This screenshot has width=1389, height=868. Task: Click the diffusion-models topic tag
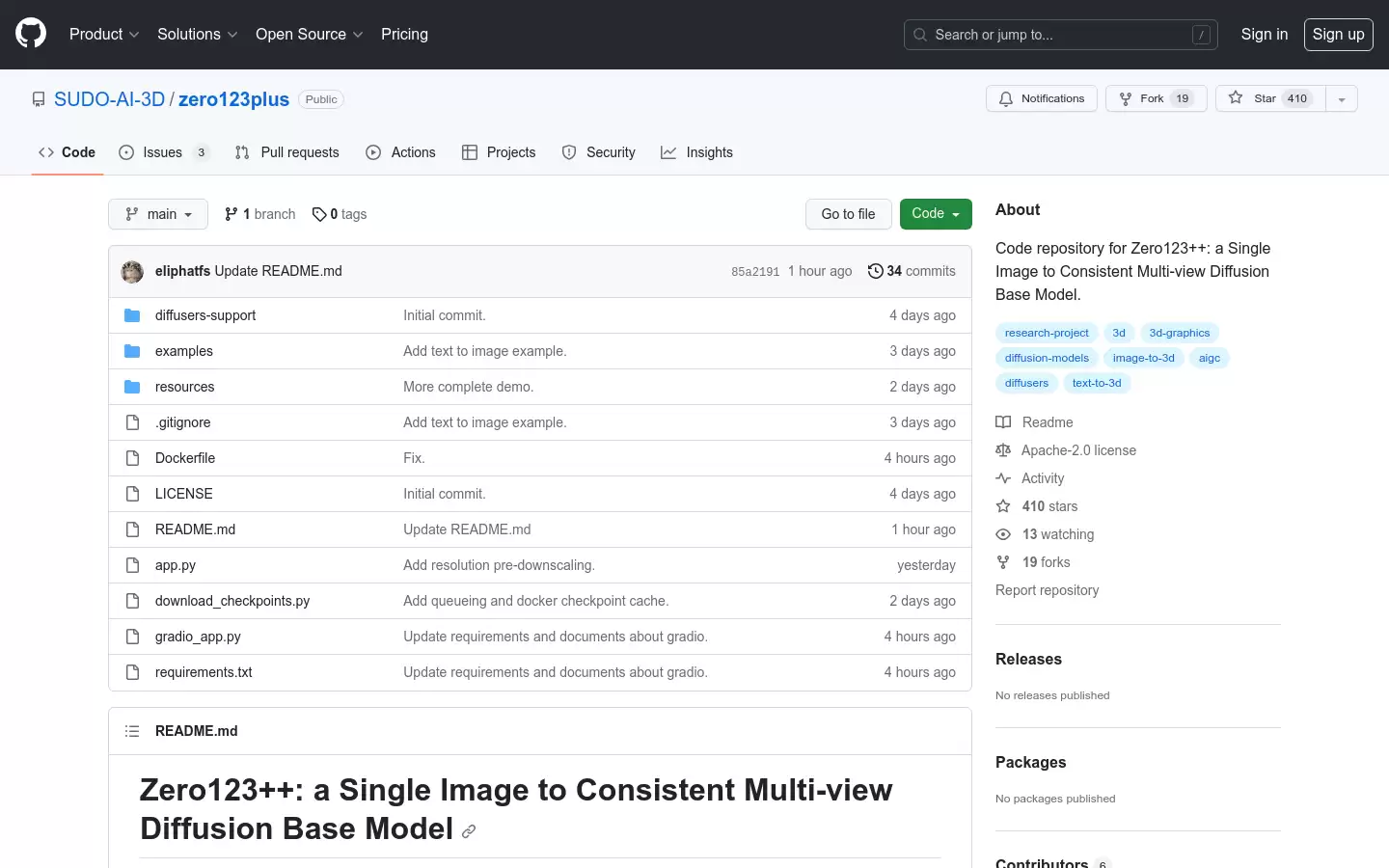[x=1047, y=358]
